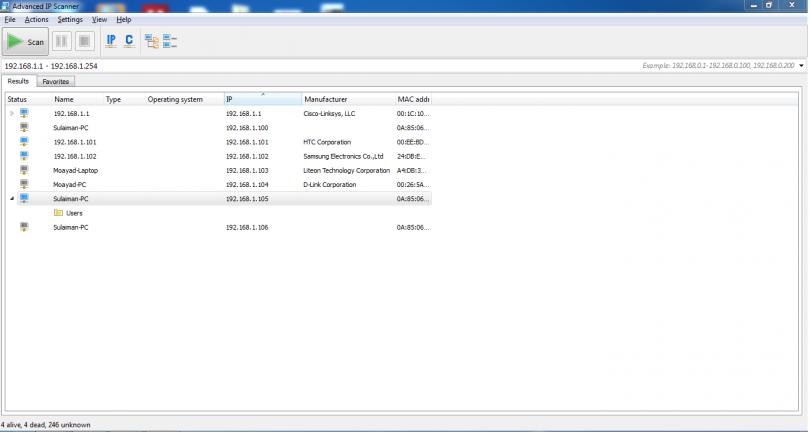
Task: Click the Advanced IP Scanner title bar icon
Action: click(x=6, y=6)
